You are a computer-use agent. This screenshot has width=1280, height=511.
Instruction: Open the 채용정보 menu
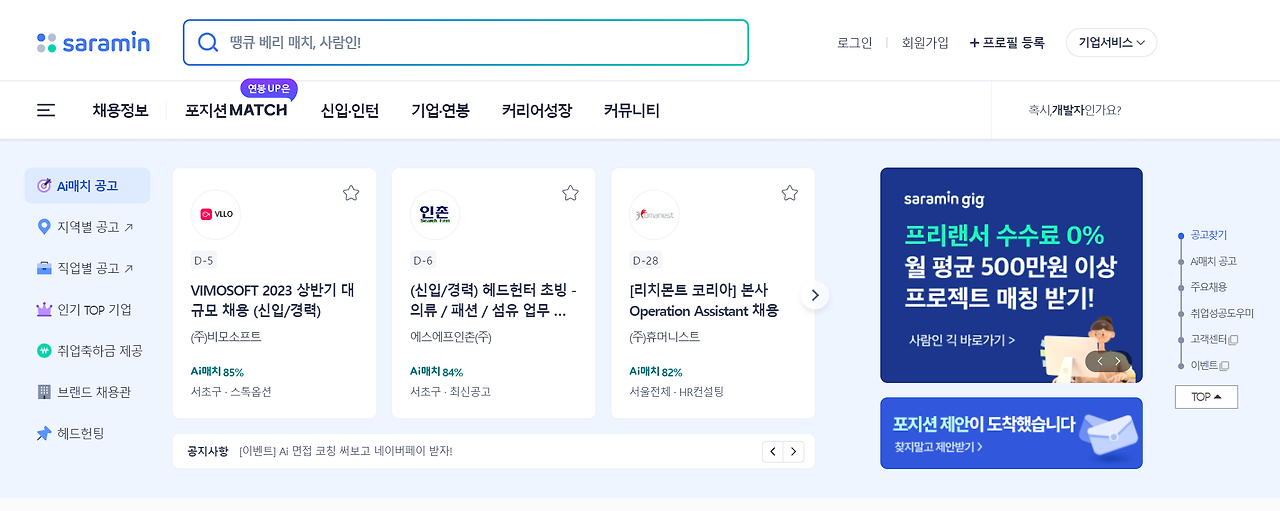pos(120,110)
